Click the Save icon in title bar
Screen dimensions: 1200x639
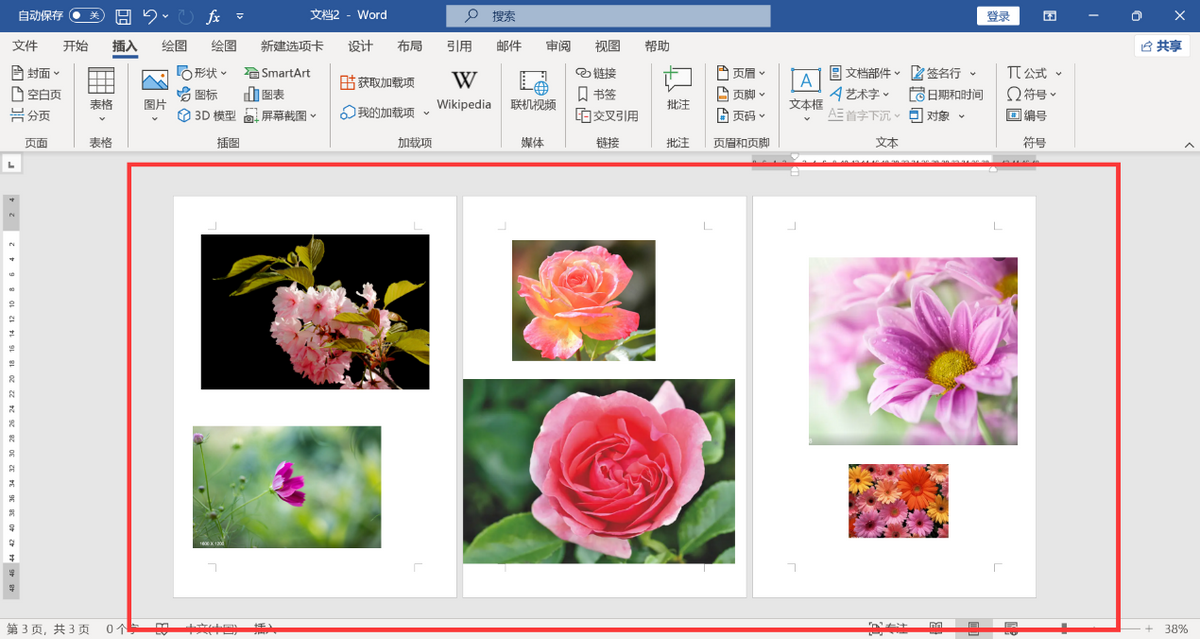[123, 16]
